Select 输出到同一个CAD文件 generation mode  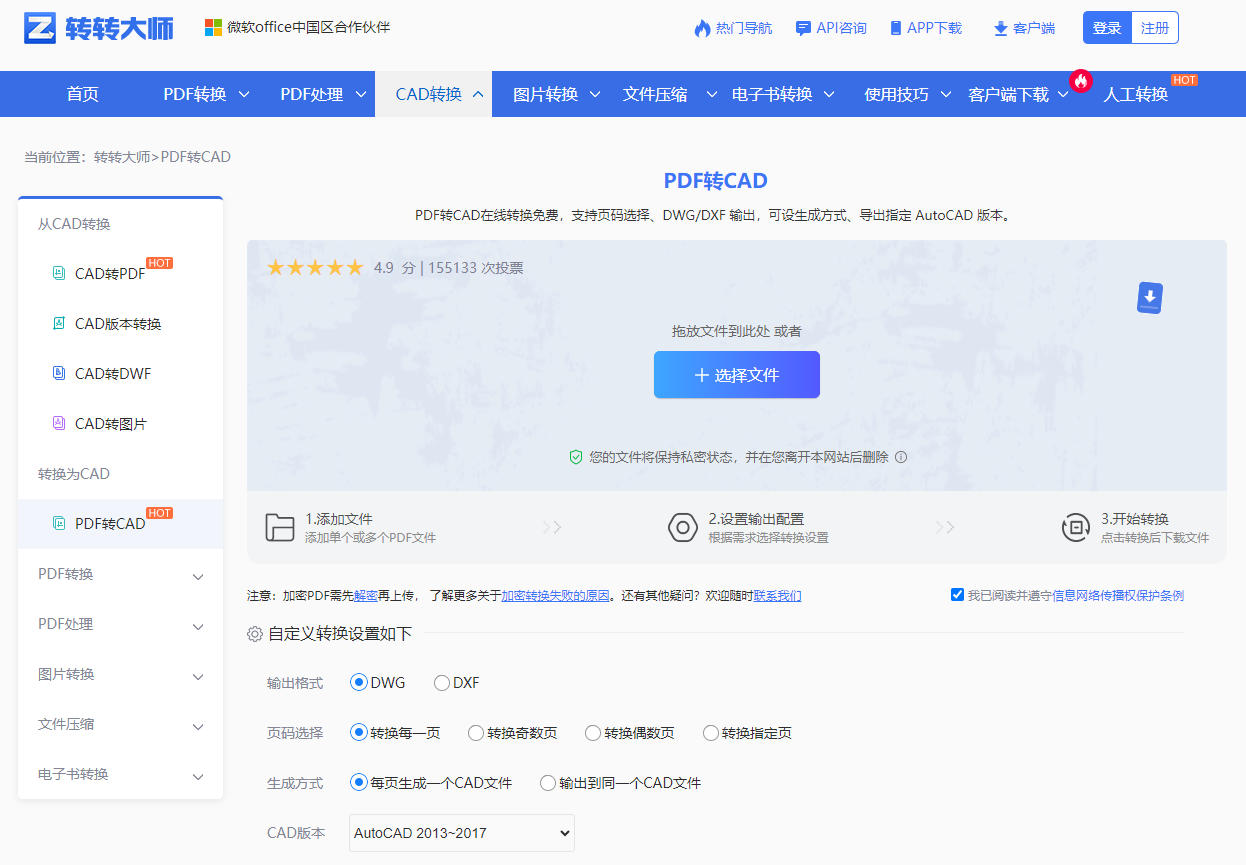click(x=548, y=783)
